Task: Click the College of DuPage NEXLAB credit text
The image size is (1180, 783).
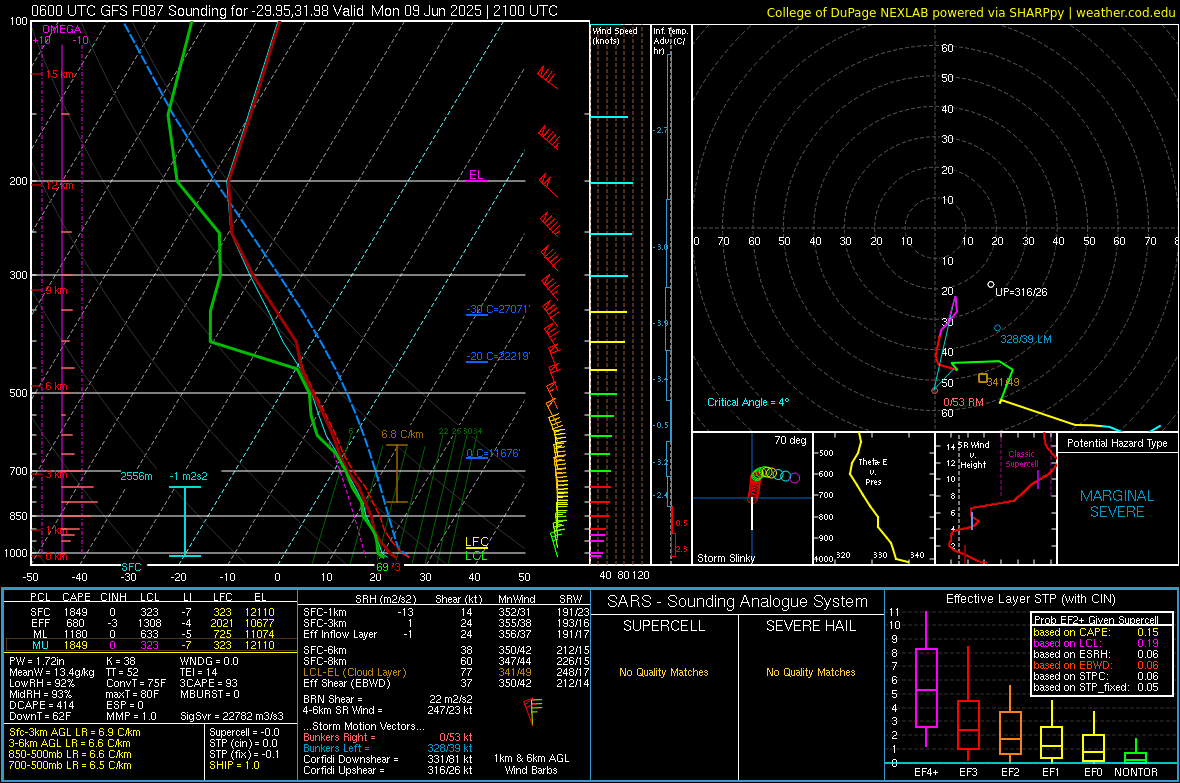Action: point(970,12)
